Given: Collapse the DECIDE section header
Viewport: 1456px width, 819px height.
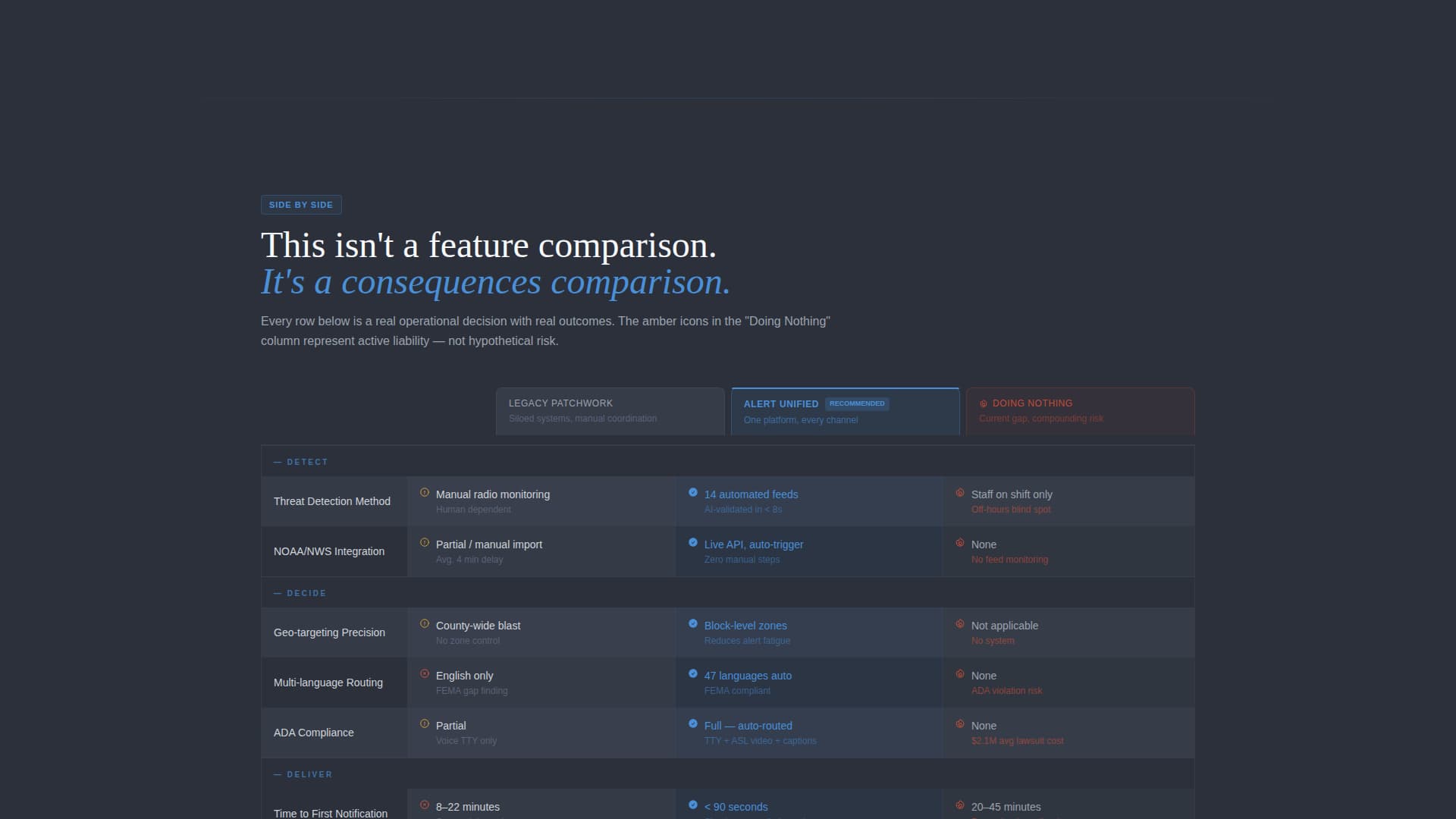Looking at the screenshot, I should coord(300,593).
